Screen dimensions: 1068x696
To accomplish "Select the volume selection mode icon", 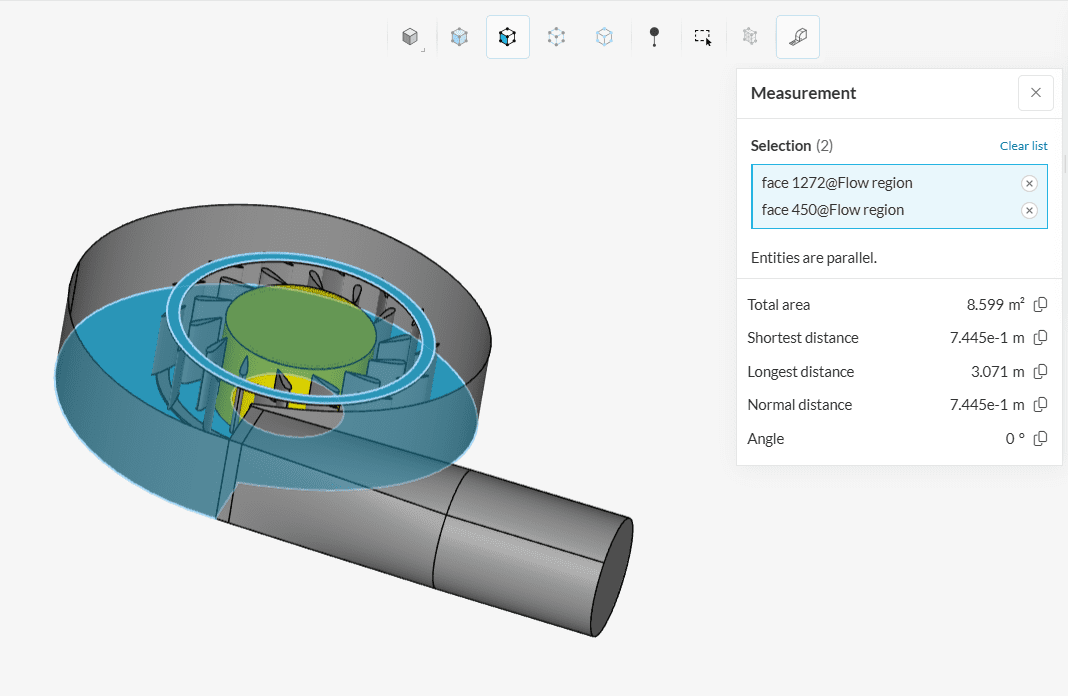I will [x=459, y=37].
